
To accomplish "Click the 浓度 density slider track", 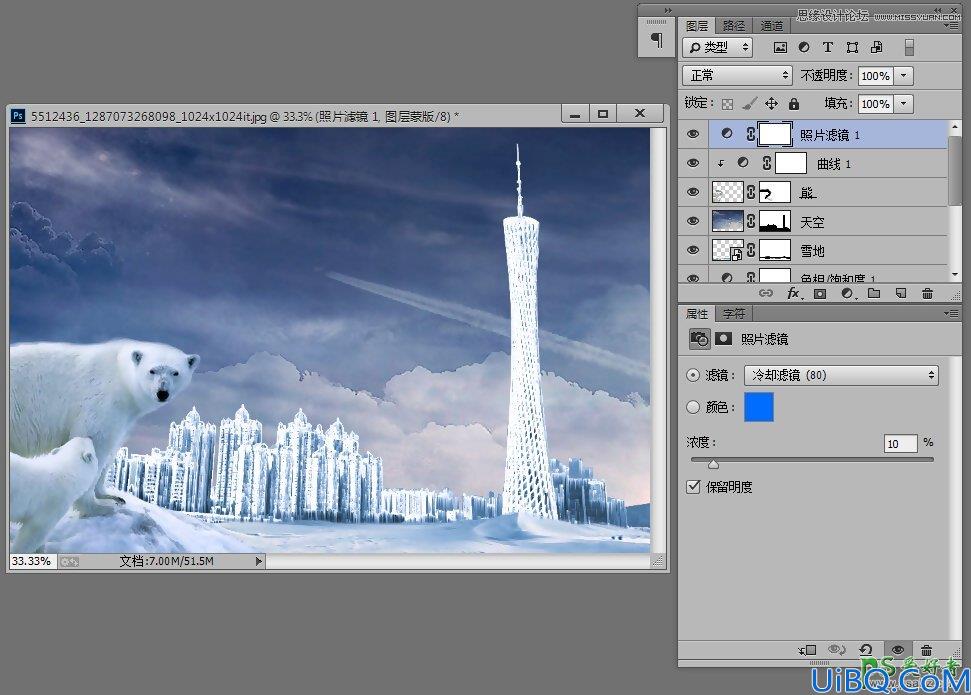I will (812, 460).
